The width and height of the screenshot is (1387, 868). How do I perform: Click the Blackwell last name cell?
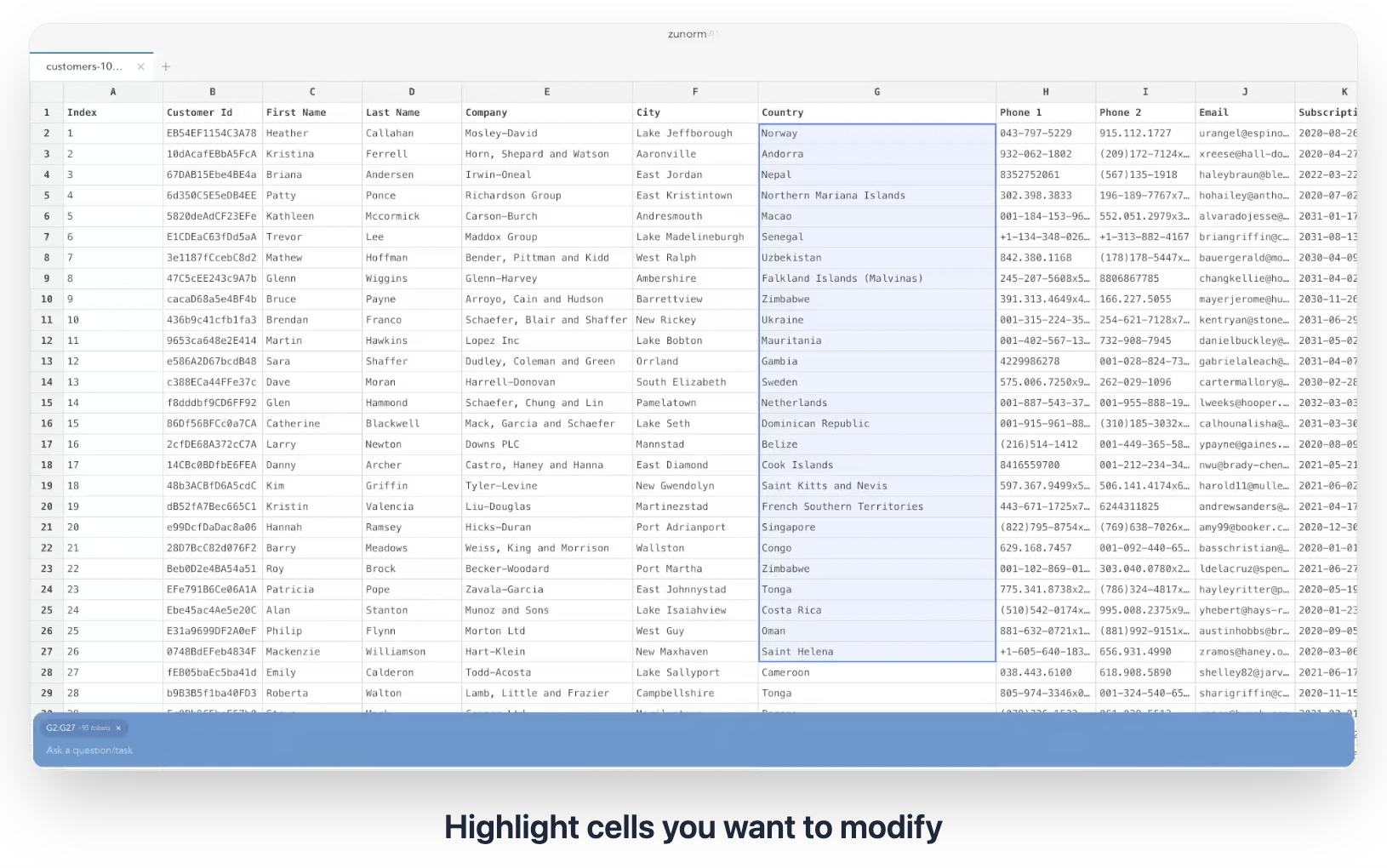point(412,424)
